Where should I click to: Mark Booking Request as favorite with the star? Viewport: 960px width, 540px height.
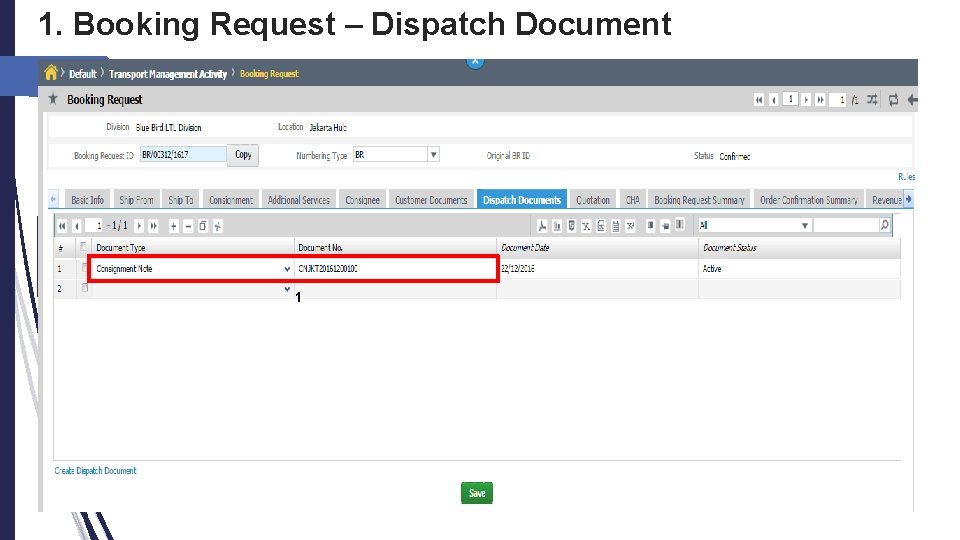[53, 99]
